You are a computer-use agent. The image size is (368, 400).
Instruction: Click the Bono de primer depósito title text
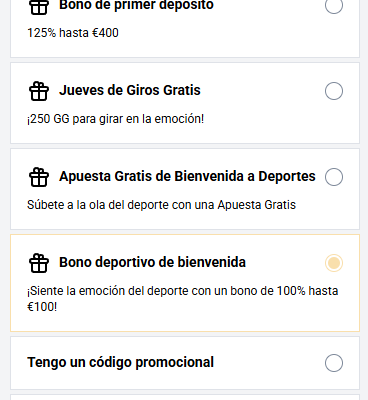136,5
